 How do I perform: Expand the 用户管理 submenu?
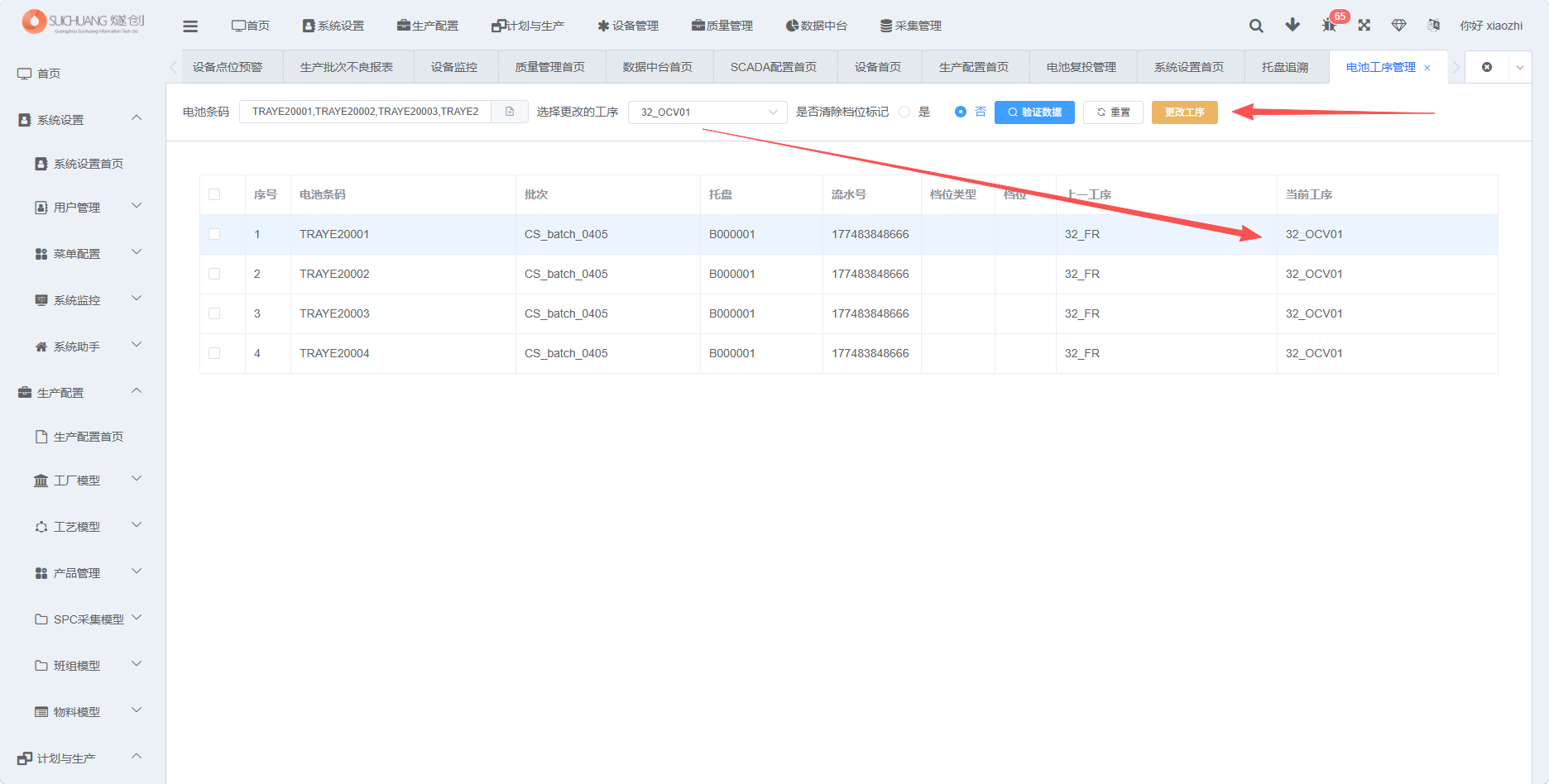pos(137,206)
